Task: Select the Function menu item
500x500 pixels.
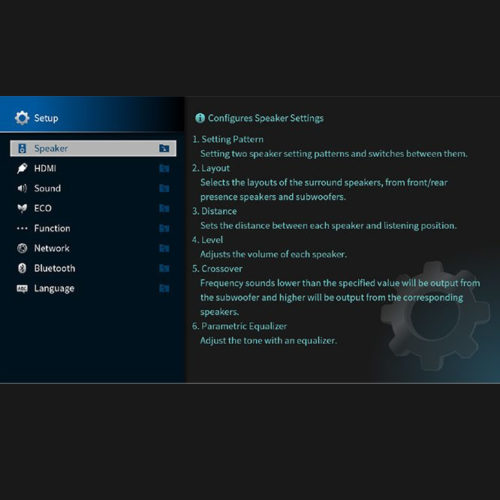Action: 93,228
